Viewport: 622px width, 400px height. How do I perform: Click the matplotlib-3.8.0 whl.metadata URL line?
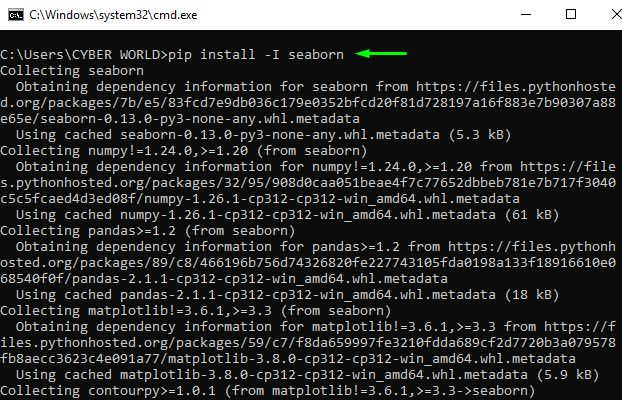(x=288, y=359)
